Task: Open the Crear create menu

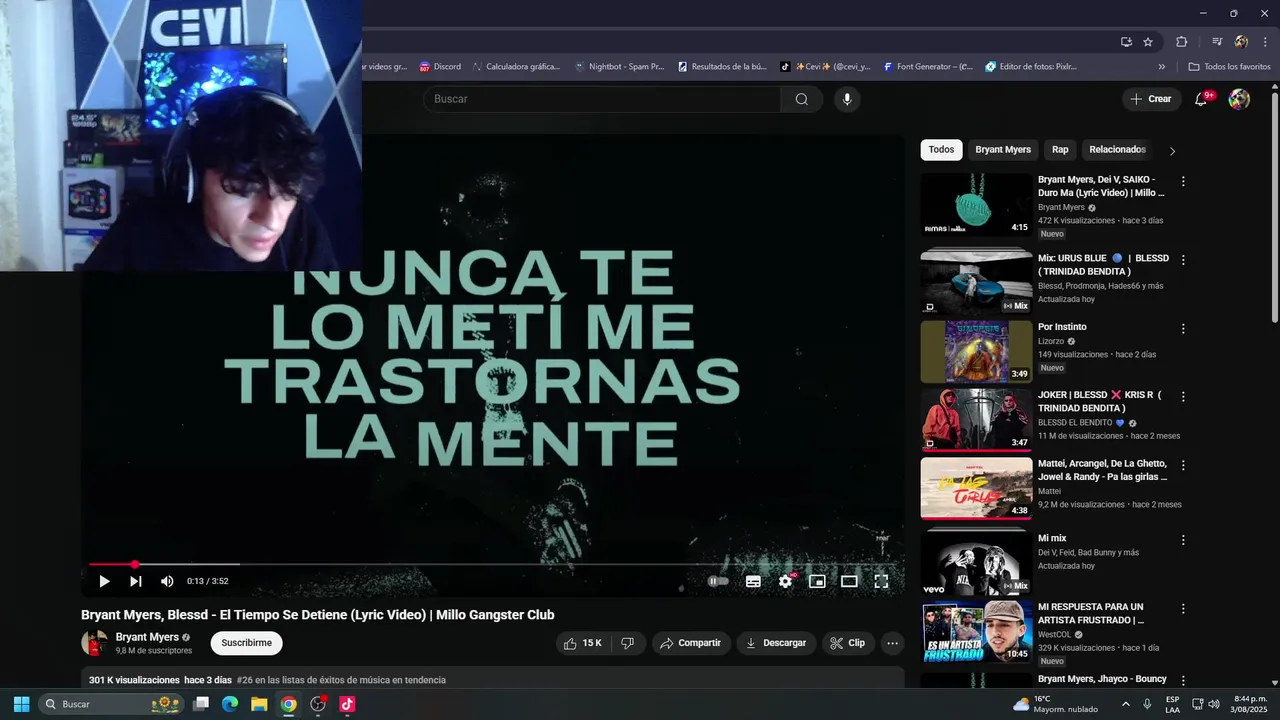Action: pyautogui.click(x=1151, y=99)
